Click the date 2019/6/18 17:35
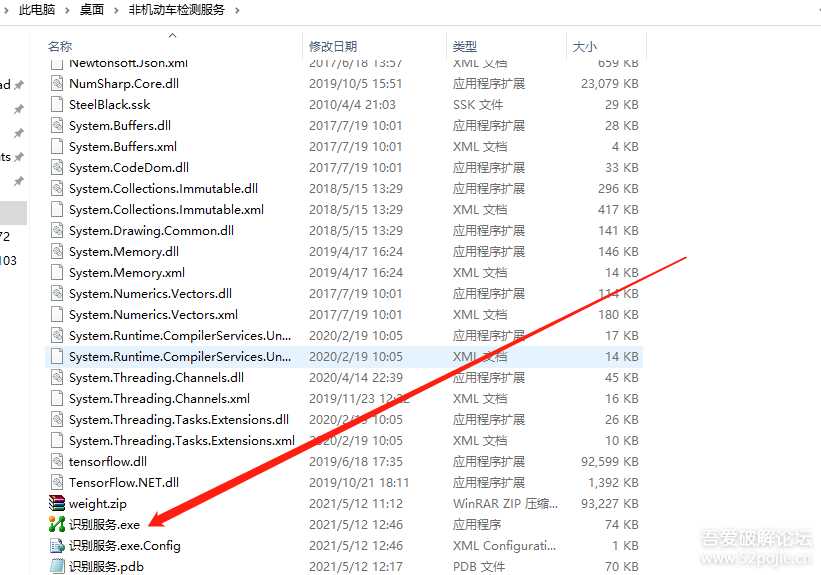 coord(356,461)
